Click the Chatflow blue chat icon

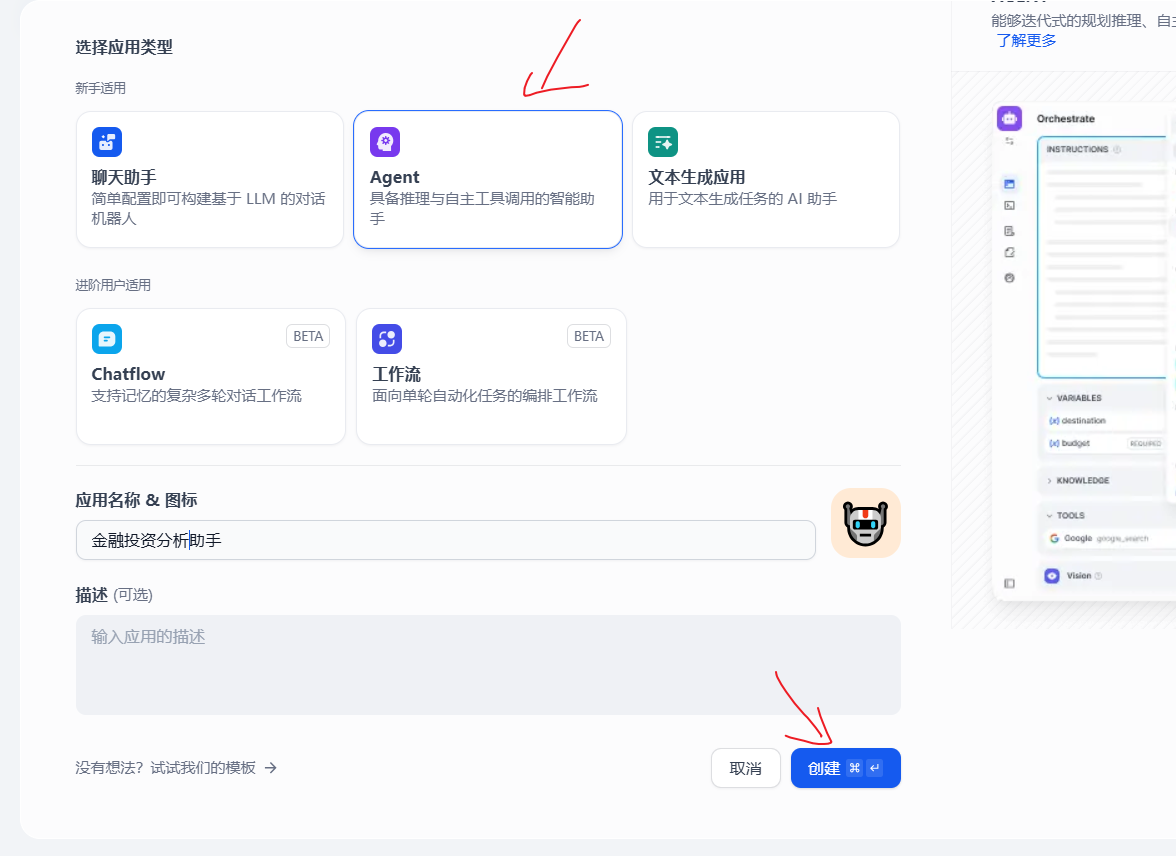point(107,339)
